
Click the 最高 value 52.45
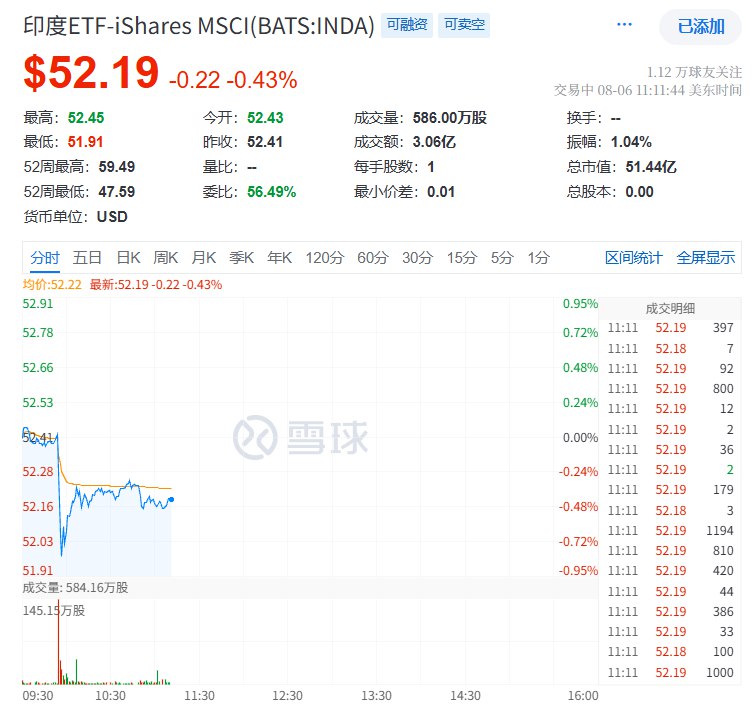click(86, 118)
